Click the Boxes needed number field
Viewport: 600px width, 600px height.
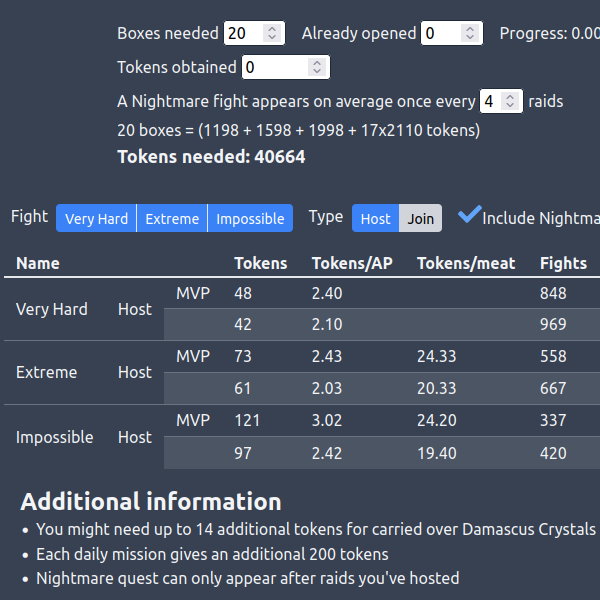point(242,33)
